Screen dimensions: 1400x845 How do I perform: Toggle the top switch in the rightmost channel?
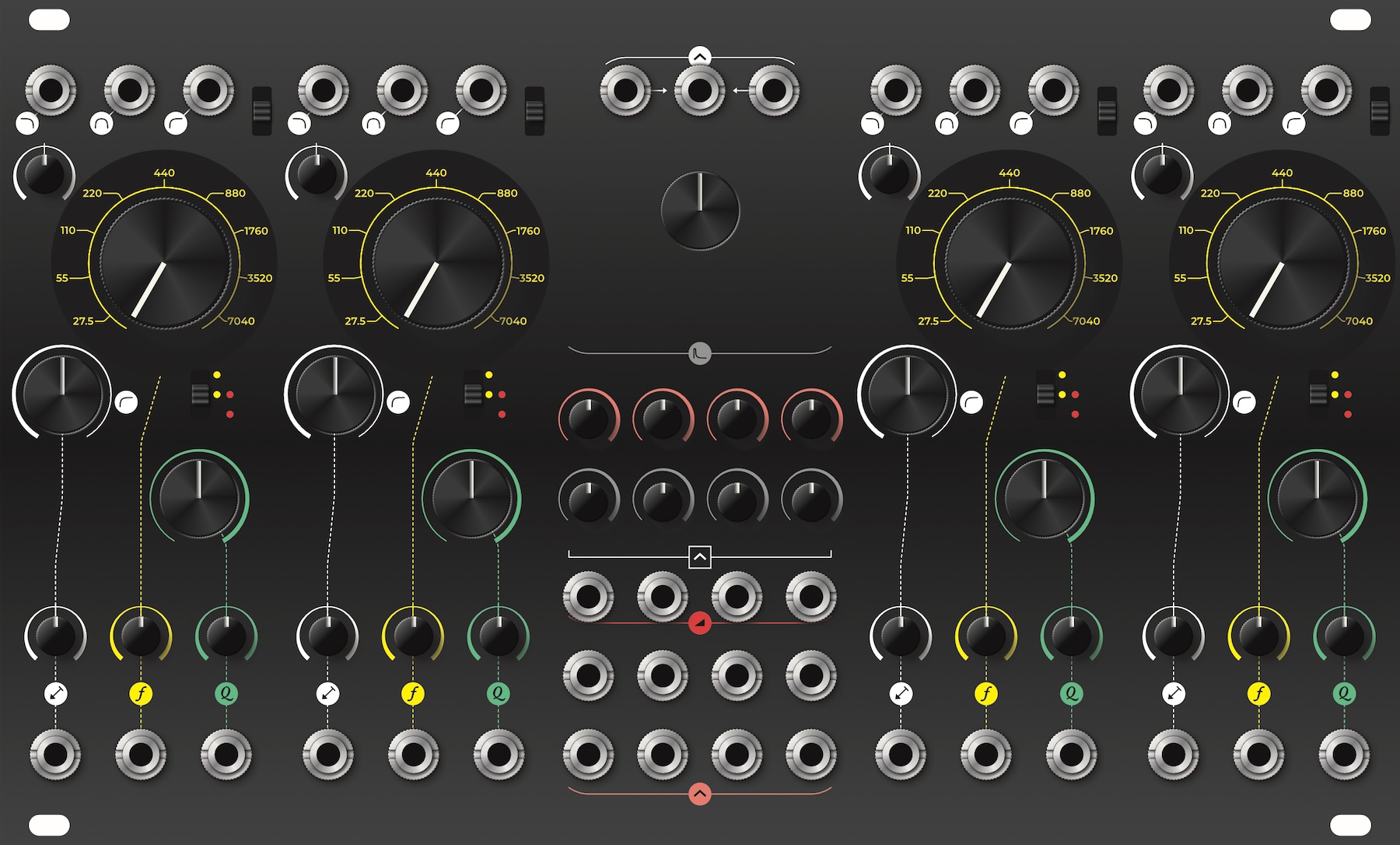pos(1380,110)
